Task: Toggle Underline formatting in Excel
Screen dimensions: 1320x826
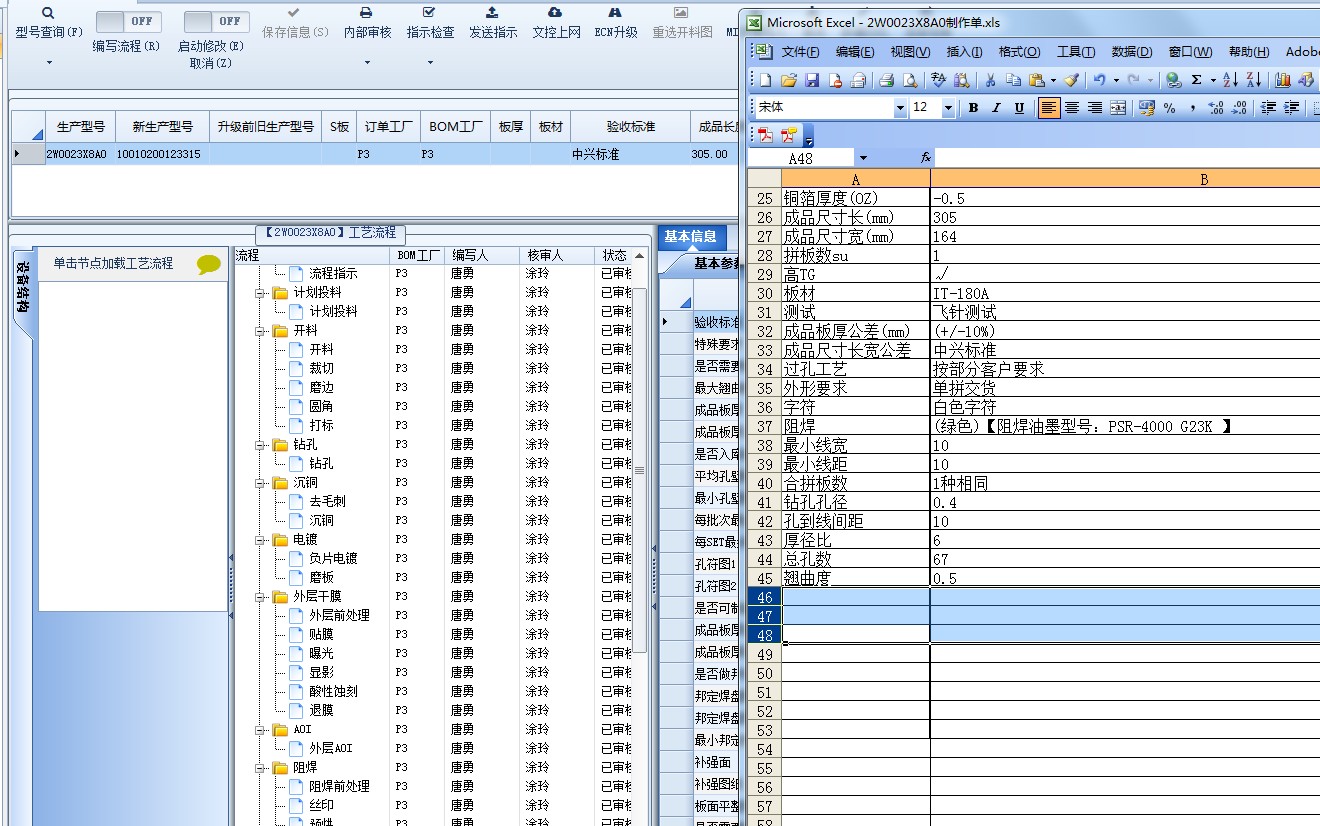Action: (1019, 108)
